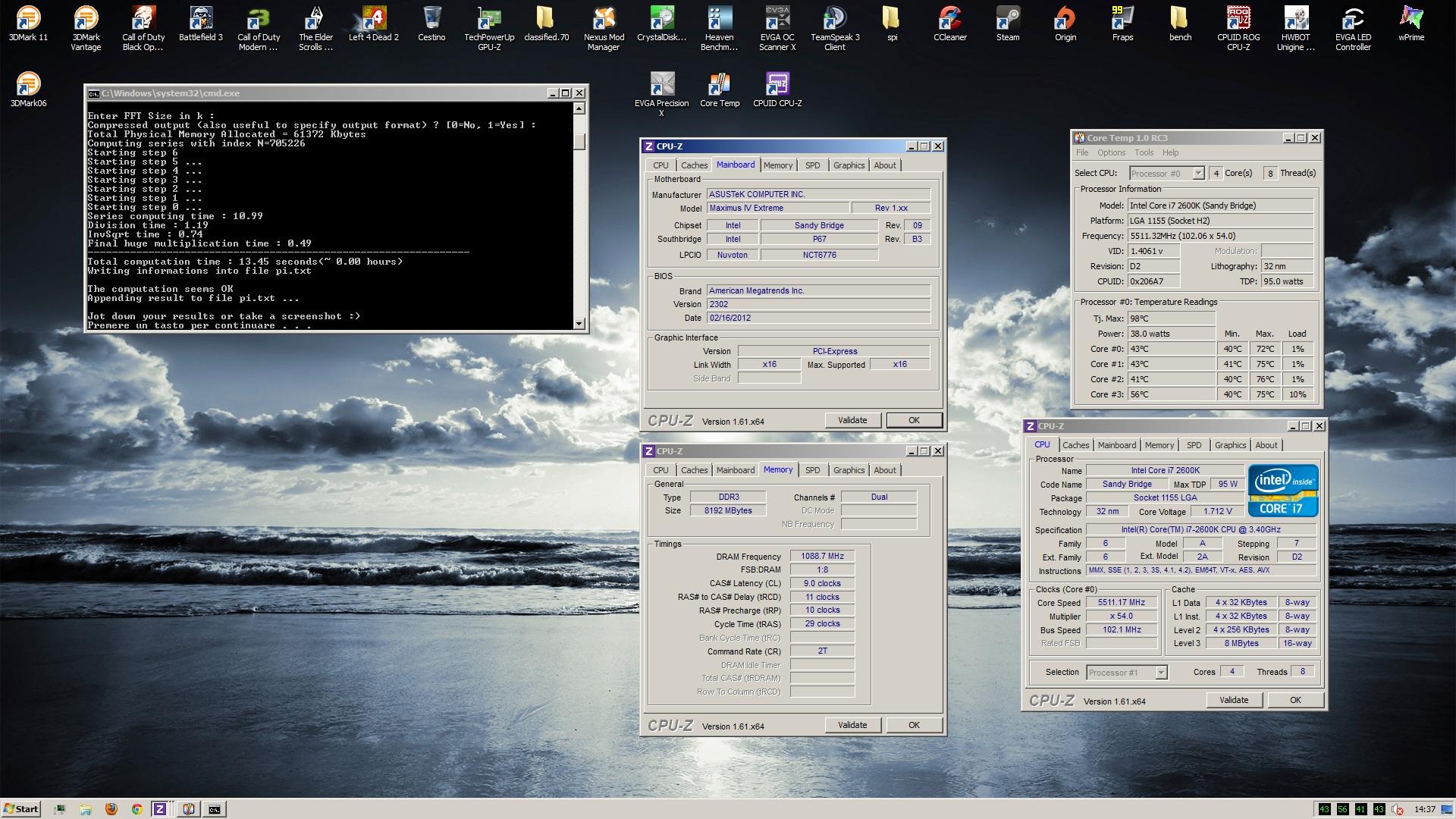Screen dimensions: 1456x819
Task: Open the Help menu in Core Temp
Action: point(1170,152)
